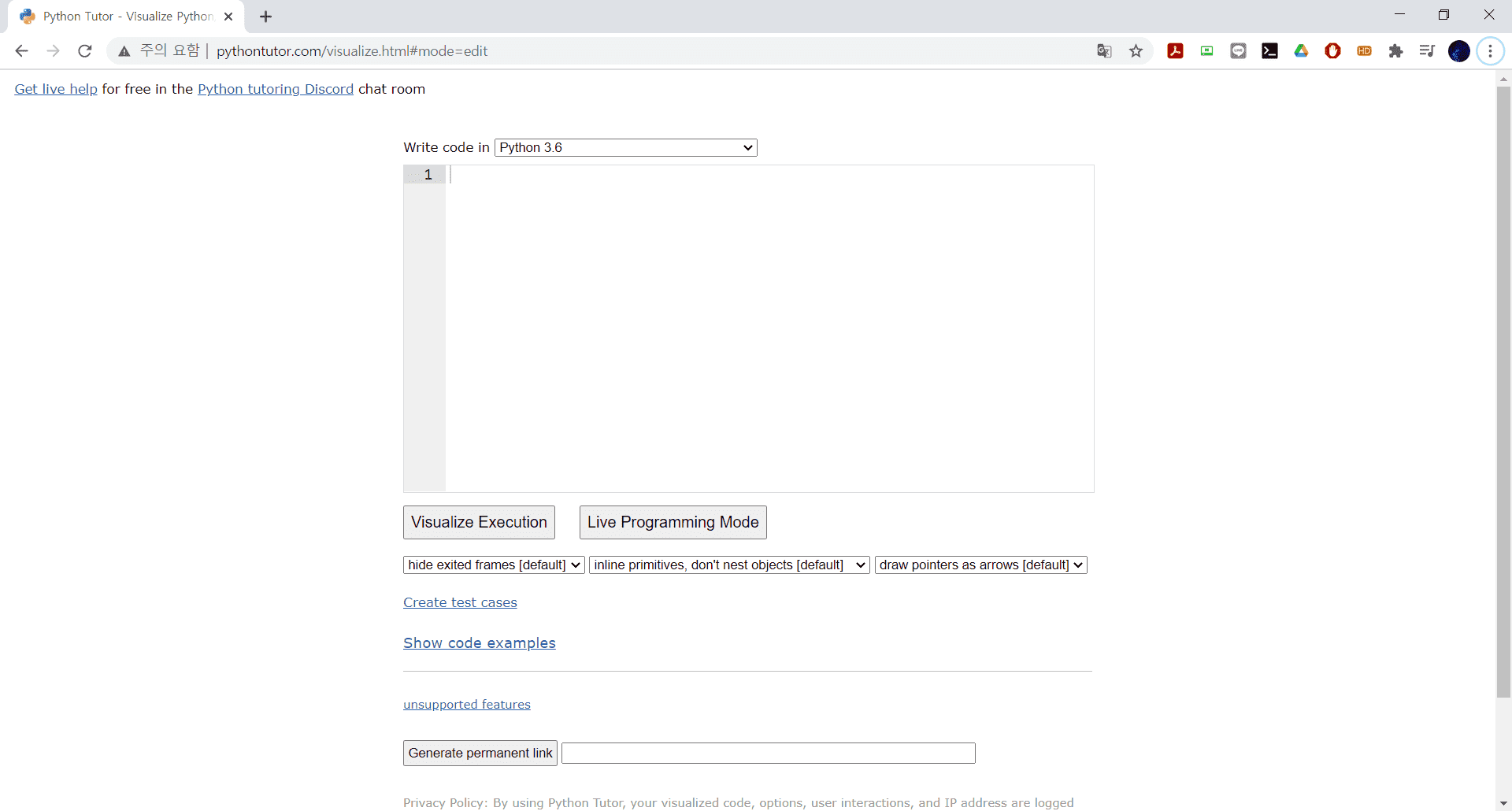Open a new browser tab
Image resolution: width=1512 pixels, height=811 pixels.
click(x=266, y=17)
